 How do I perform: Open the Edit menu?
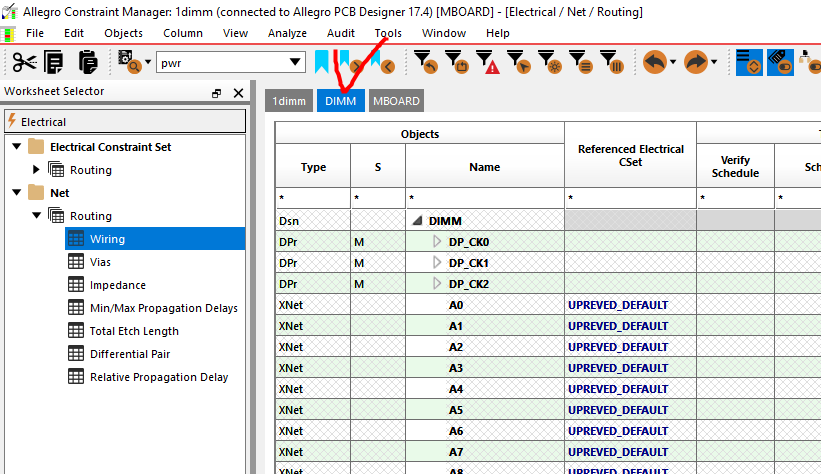click(74, 33)
